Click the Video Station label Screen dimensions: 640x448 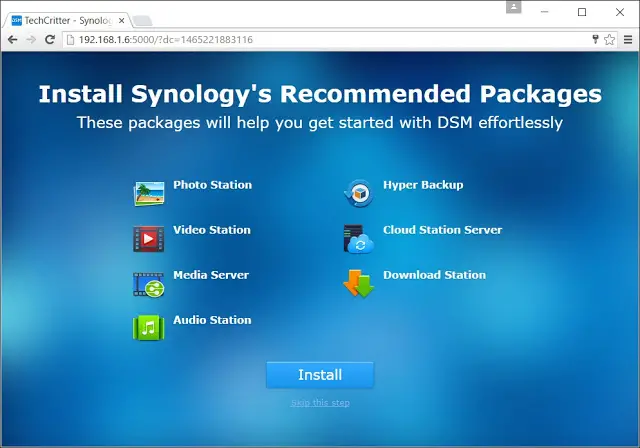(x=212, y=230)
